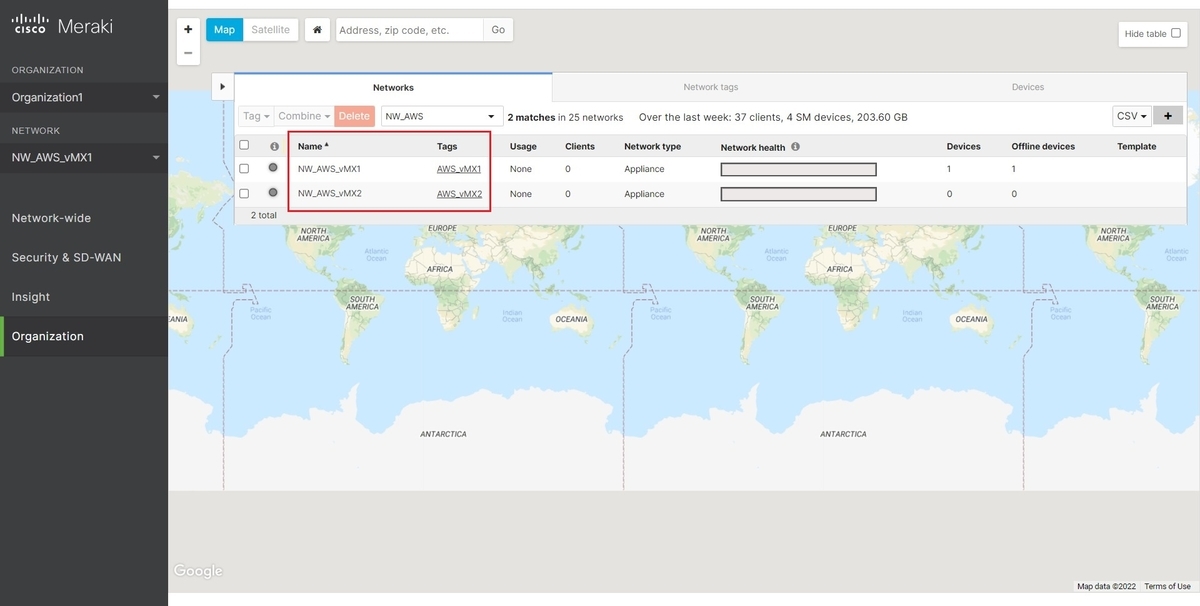Click the address search field
Viewport: 1200px width, 606px height.
coord(409,30)
